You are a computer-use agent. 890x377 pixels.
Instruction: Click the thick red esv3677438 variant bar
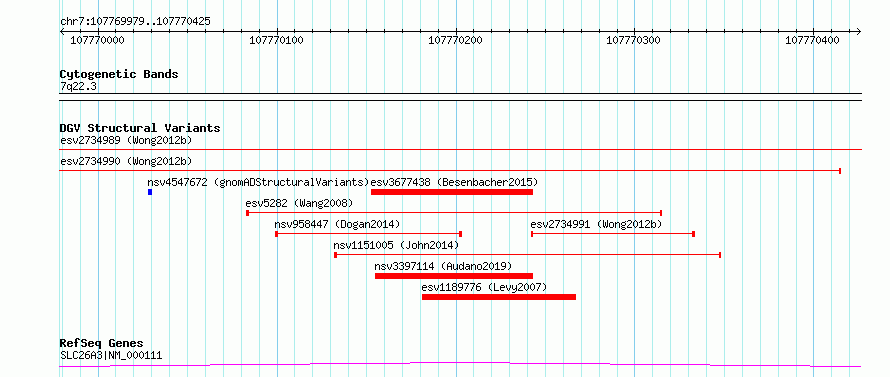[452, 192]
